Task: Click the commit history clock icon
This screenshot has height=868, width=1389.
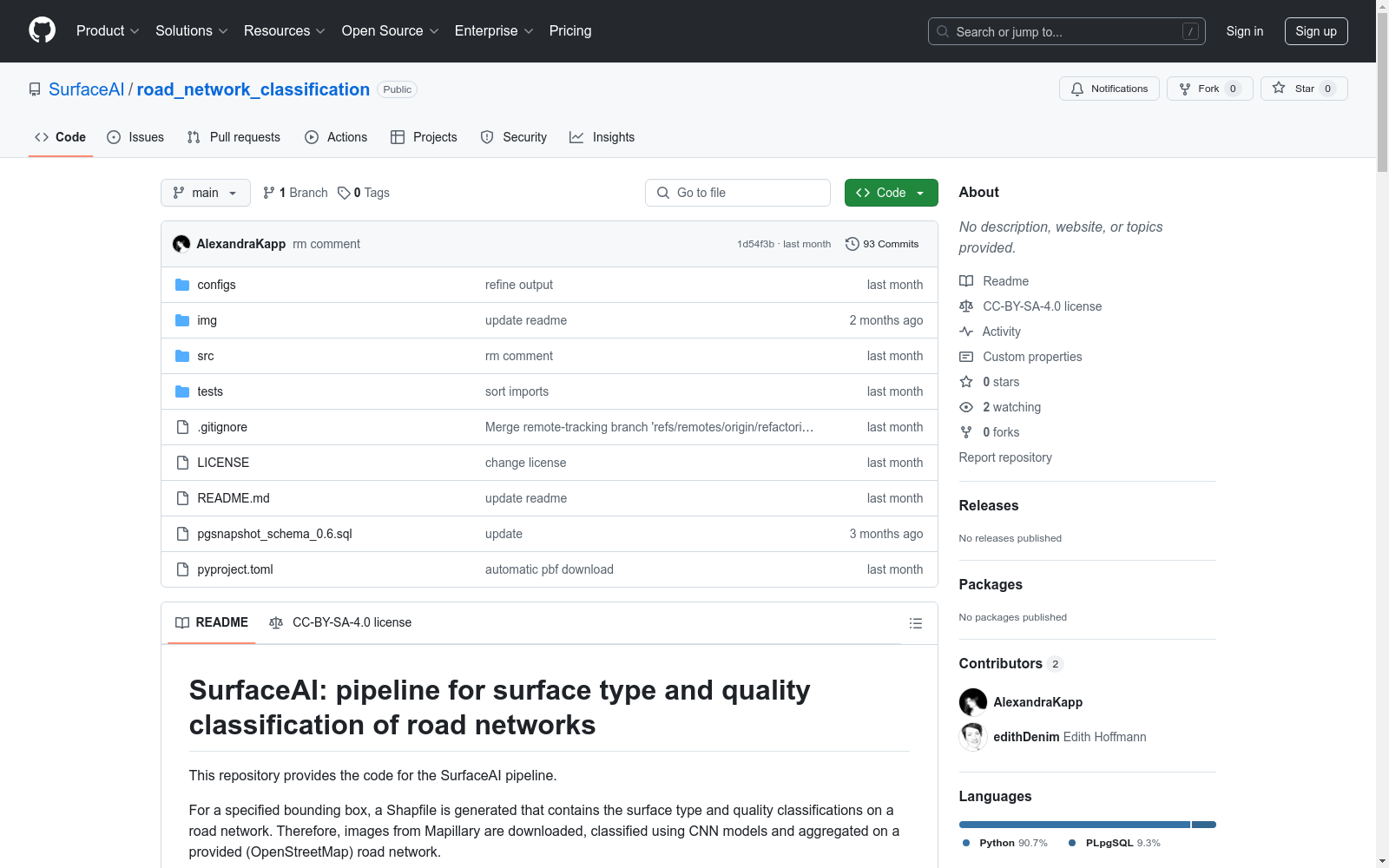Action: click(852, 244)
